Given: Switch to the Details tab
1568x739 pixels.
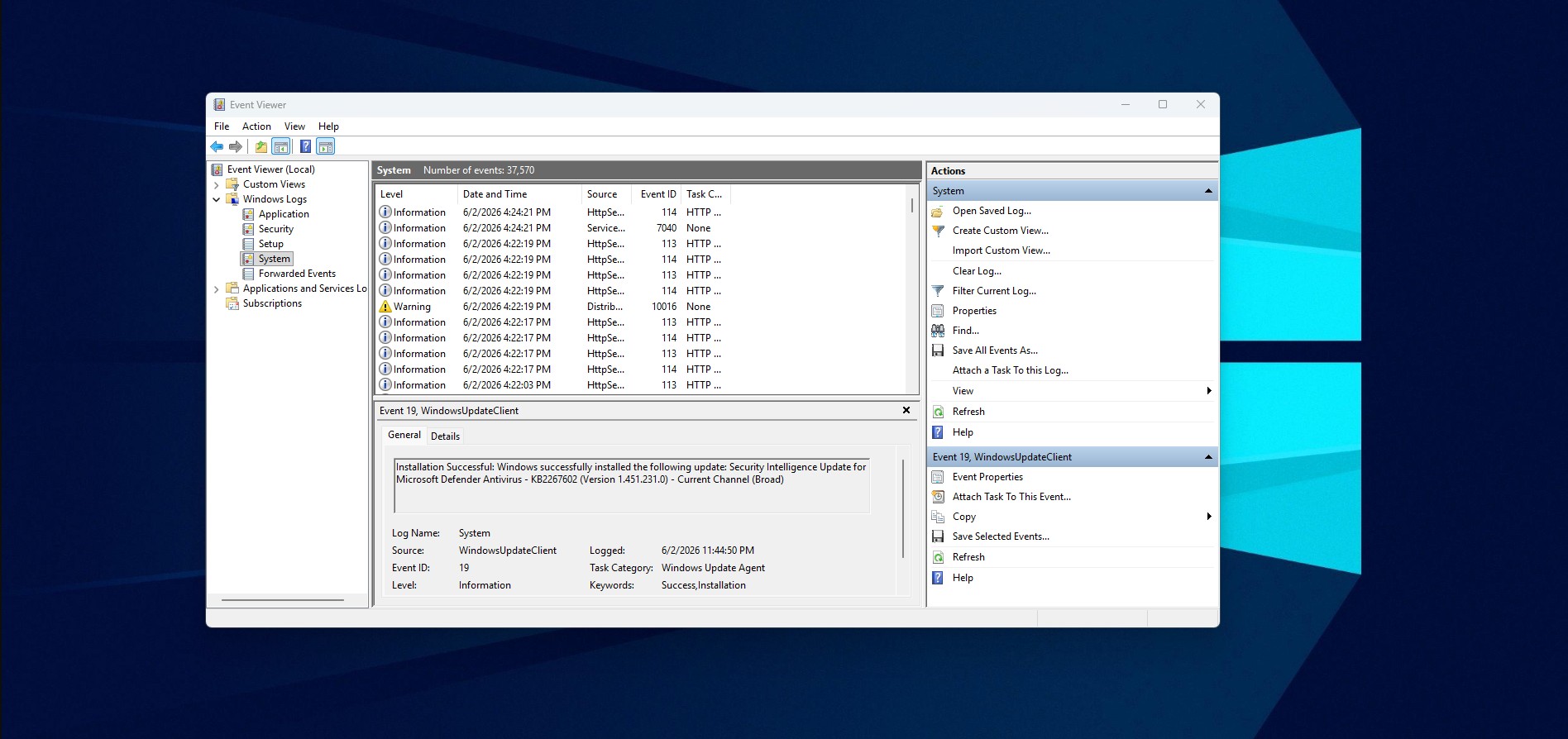Looking at the screenshot, I should [x=445, y=436].
